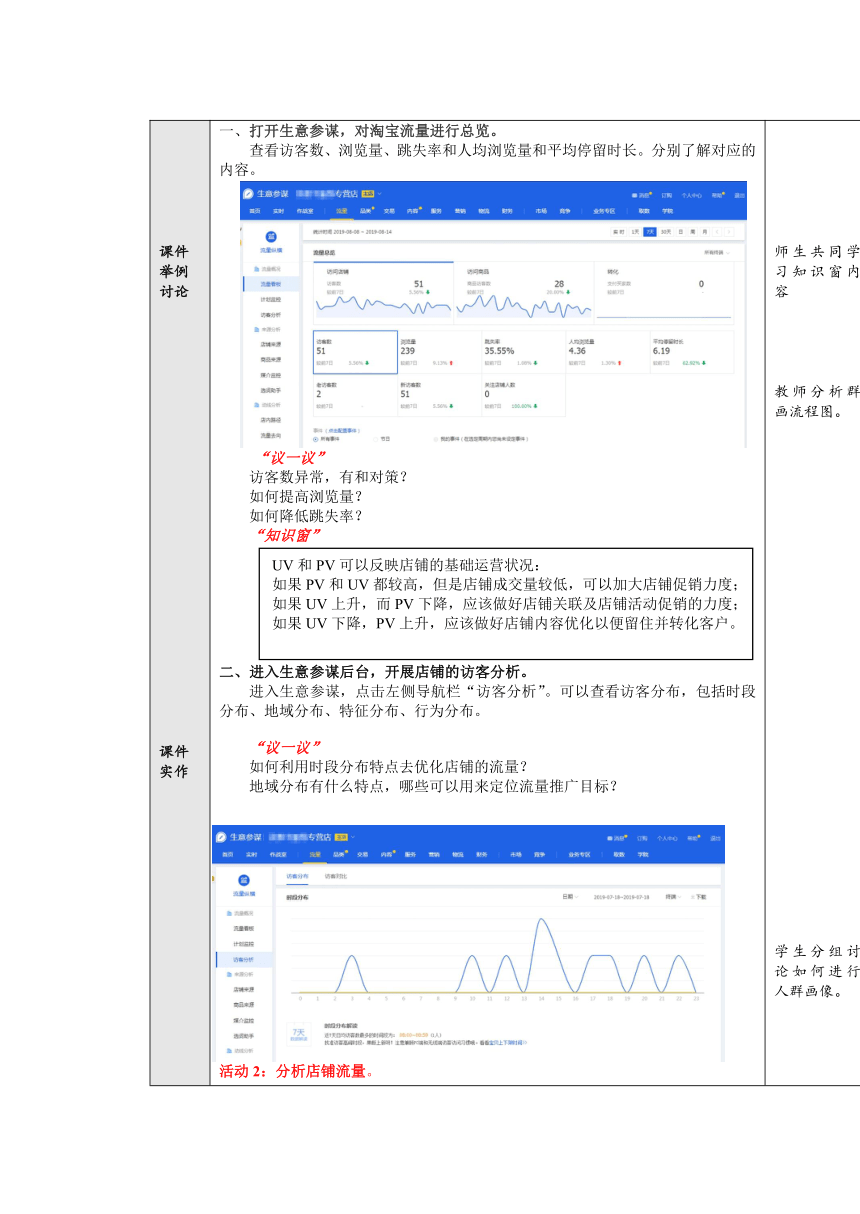Open 计划监控 in the 时段分布 sidebar
Screen dimensions: 860x1214
click(243, 943)
